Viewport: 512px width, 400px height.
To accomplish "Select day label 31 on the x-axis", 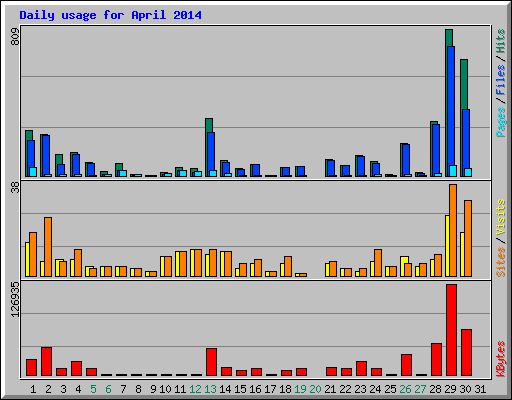I will click(480, 389).
